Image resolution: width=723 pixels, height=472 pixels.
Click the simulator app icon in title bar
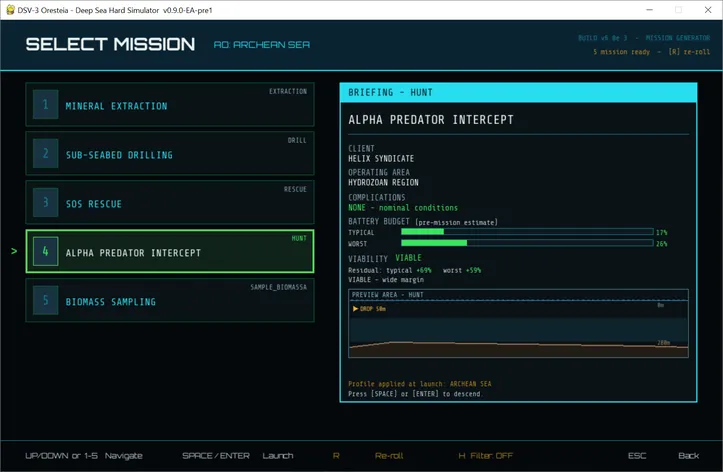[10, 10]
